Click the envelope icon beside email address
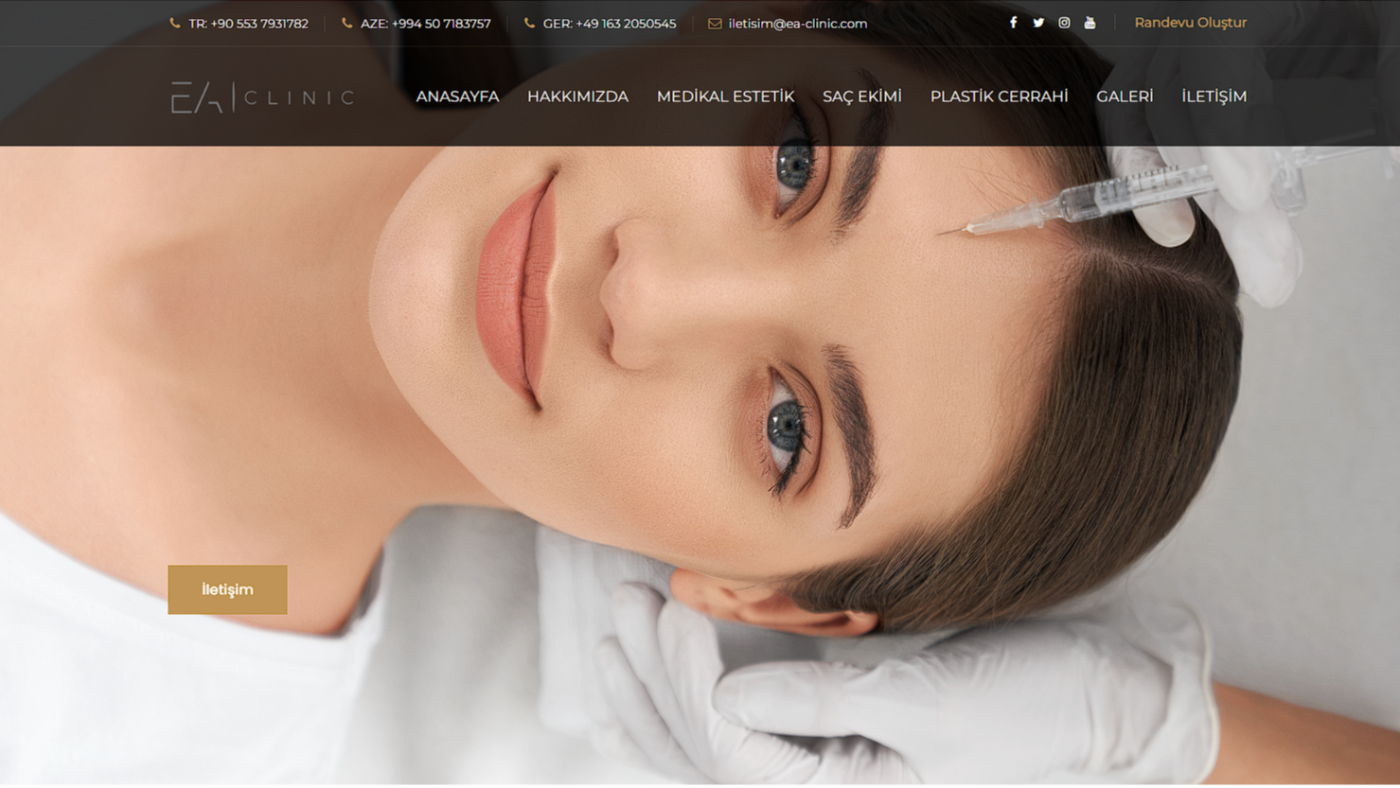Viewport: 1400px width, 788px height. click(714, 24)
